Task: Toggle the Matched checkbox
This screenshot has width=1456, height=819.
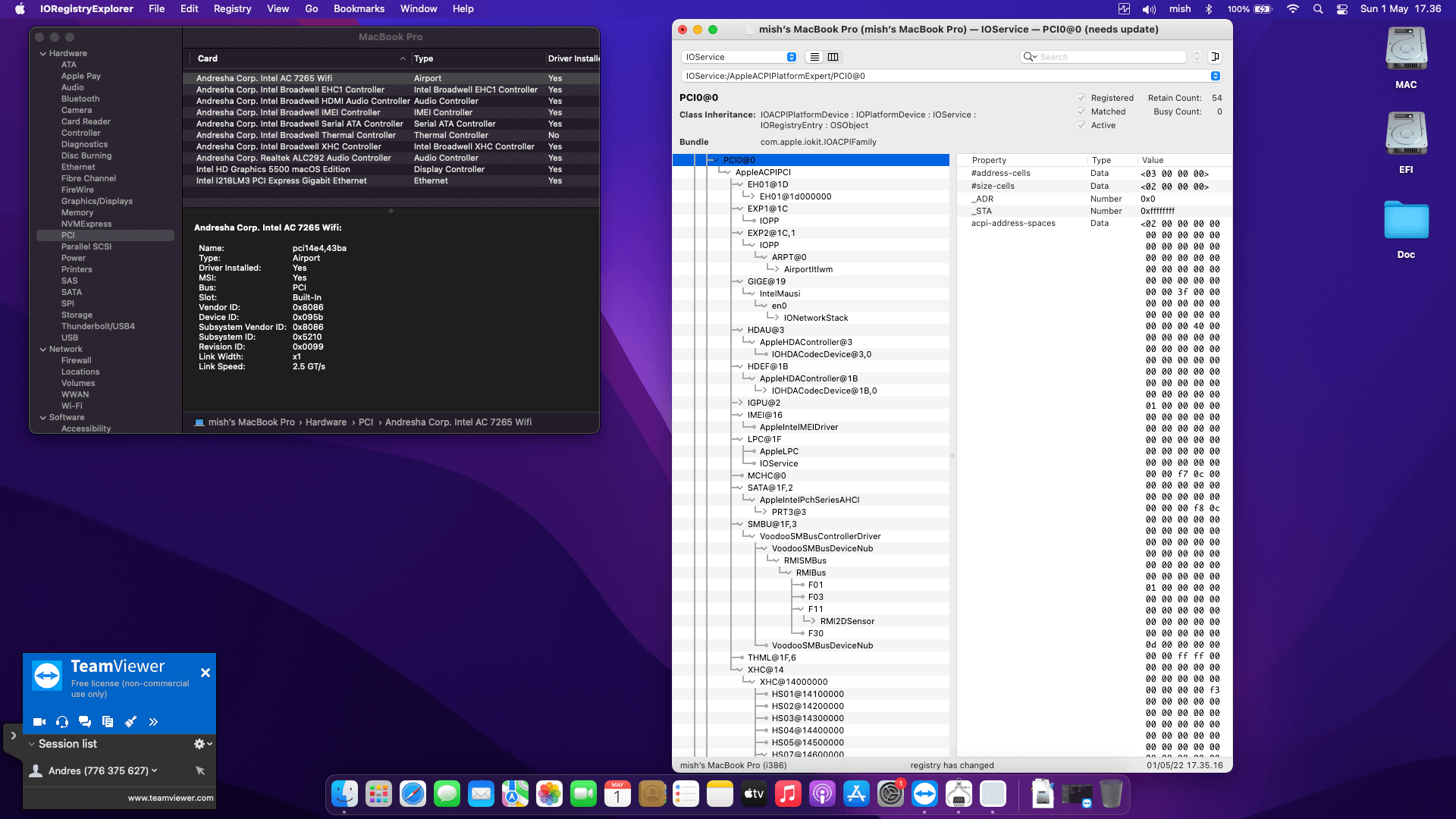Action: click(1081, 111)
